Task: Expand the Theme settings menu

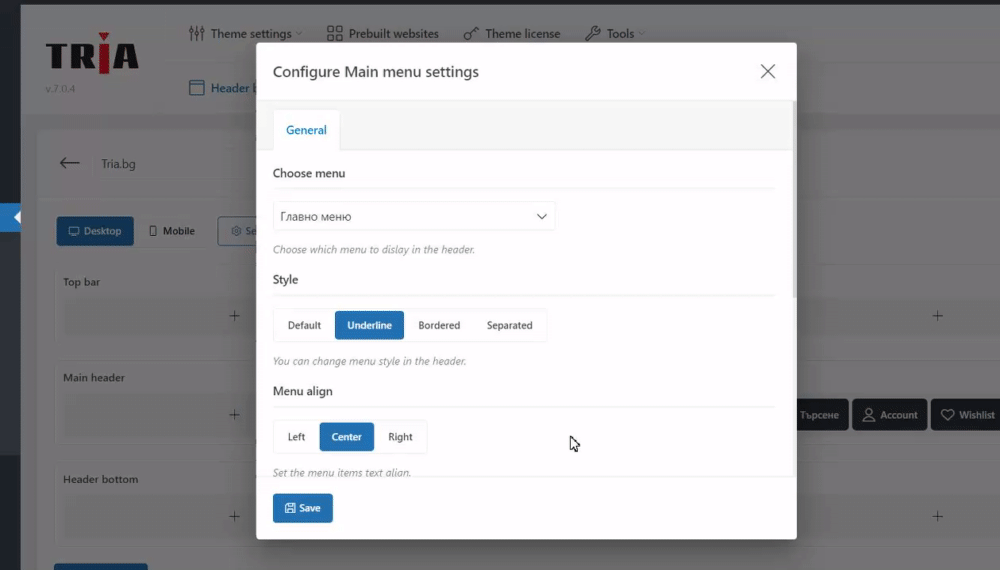Action: pos(245,34)
